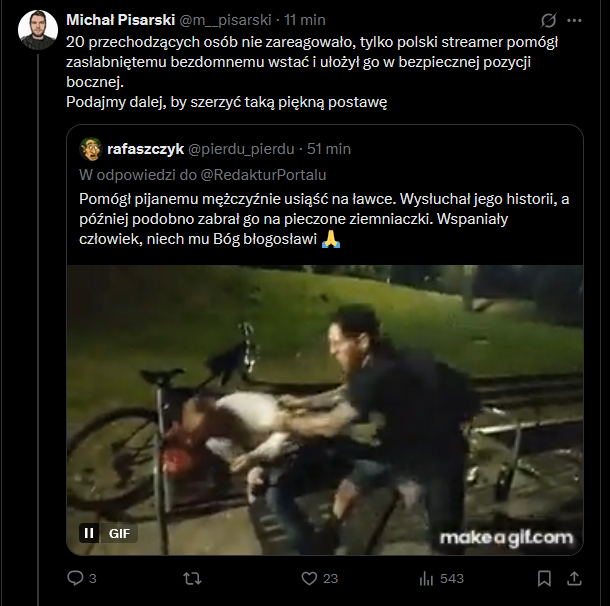This screenshot has height=606, width=610.
Task: Share the post via share icon
Action: tap(575, 578)
